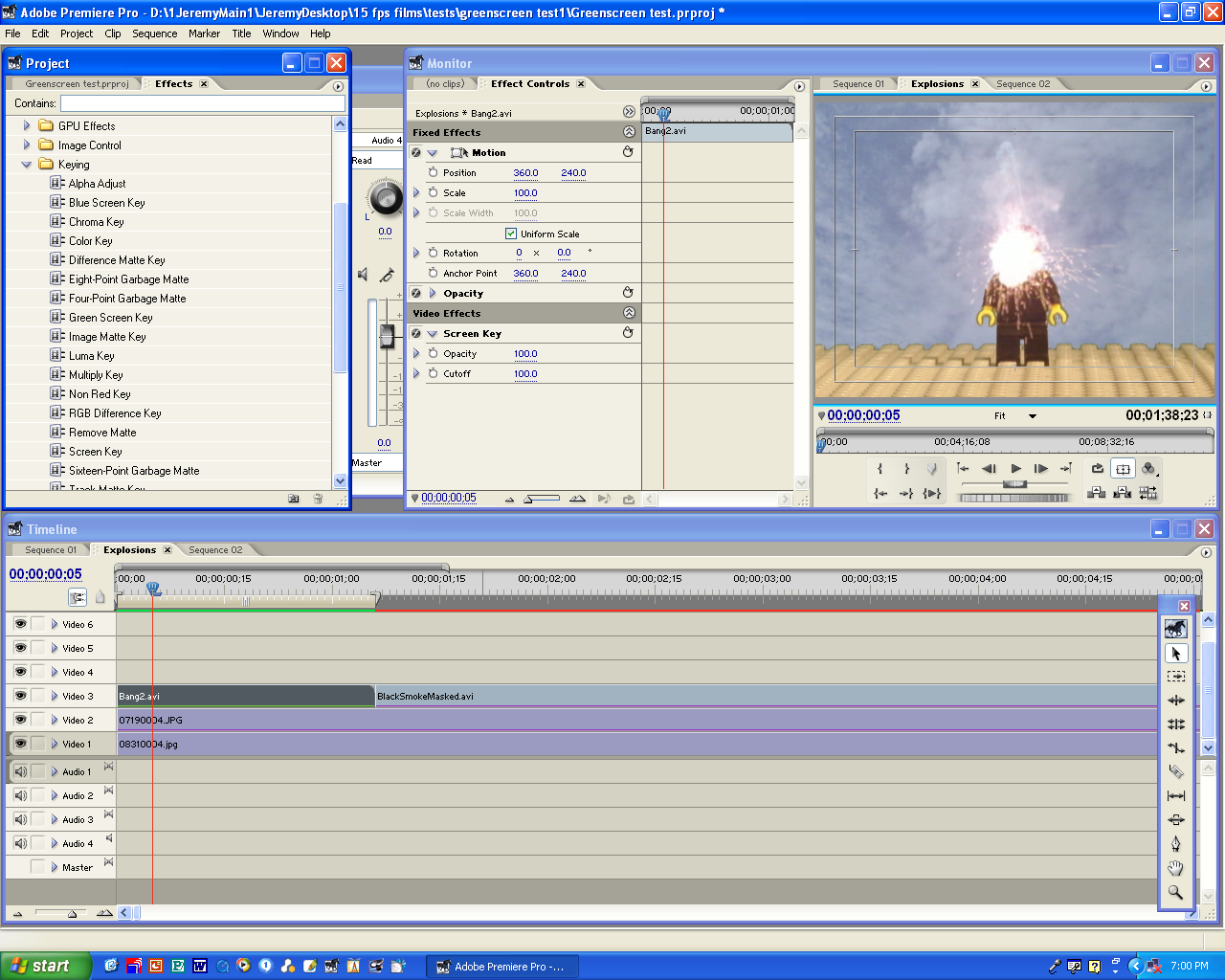Click the Position X value 360.0
This screenshot has height=980, width=1225.
[525, 173]
